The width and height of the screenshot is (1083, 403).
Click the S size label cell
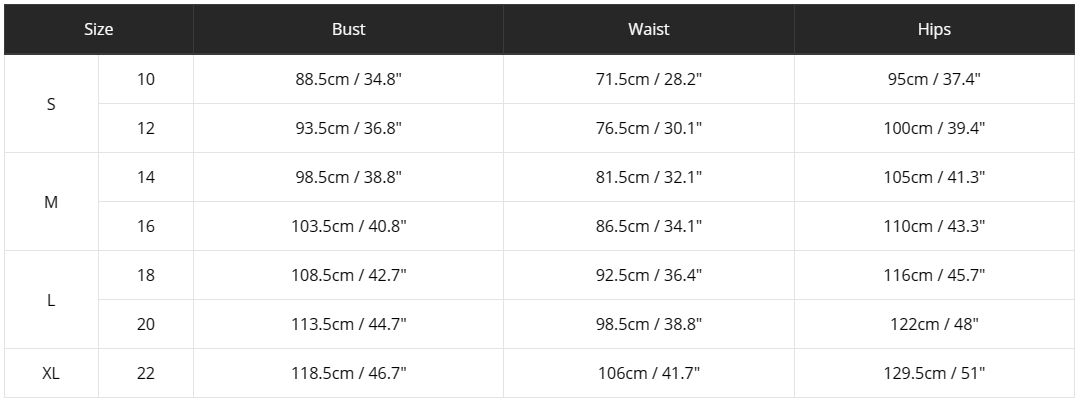click(51, 104)
